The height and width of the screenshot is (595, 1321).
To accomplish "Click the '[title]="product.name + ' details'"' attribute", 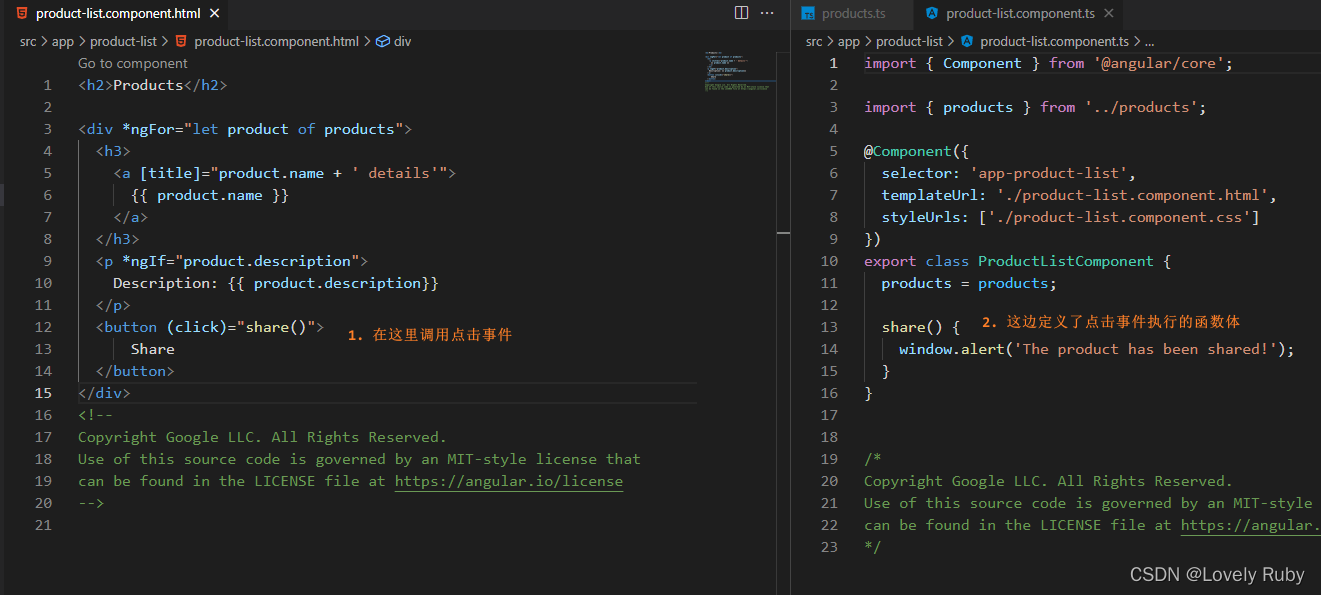I will coord(293,173).
